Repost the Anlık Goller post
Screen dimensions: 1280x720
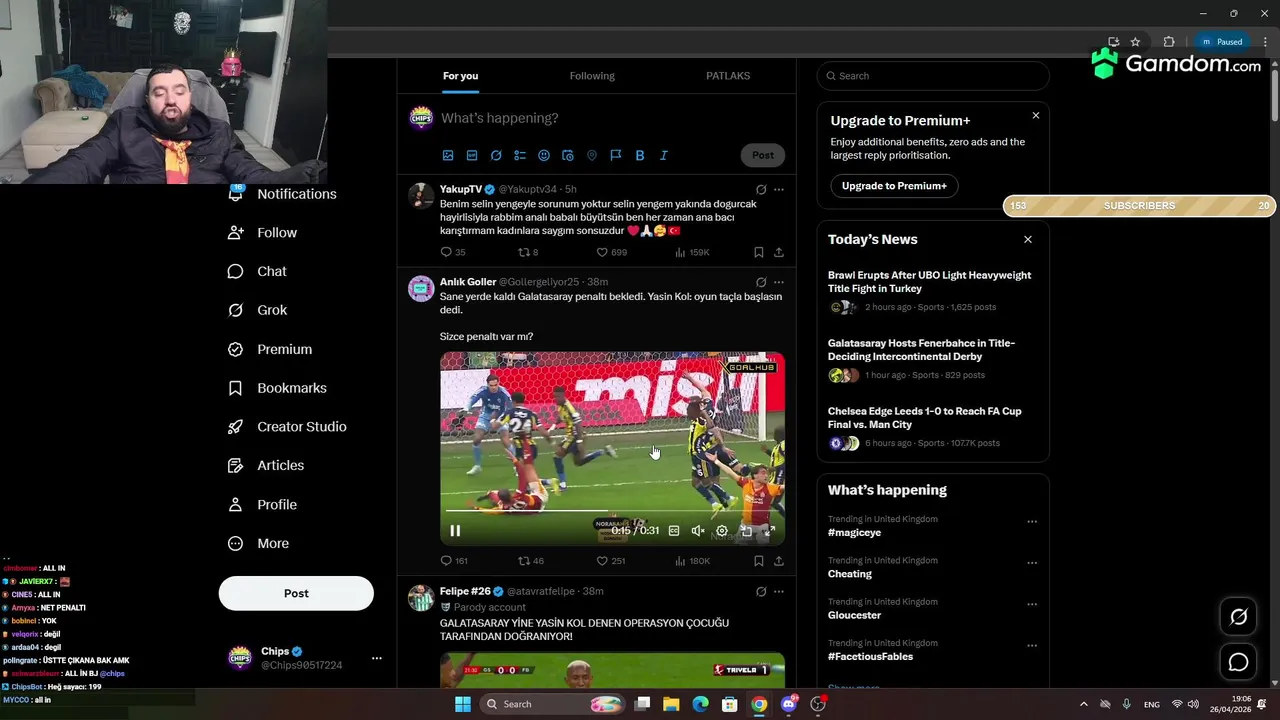(531, 561)
